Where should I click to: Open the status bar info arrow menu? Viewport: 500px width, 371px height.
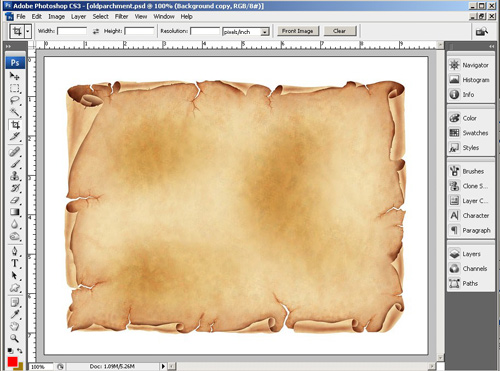(163, 366)
